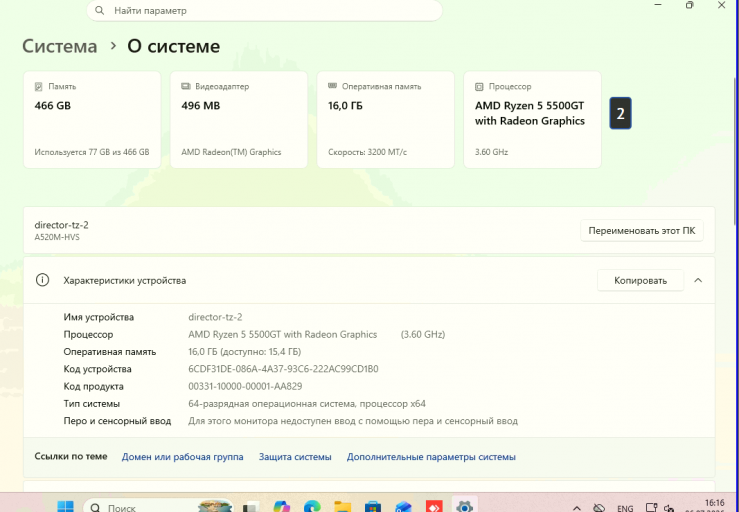Click the (3.60 GHz) value in Процессор row
The image size is (739, 512).
[x=423, y=334]
